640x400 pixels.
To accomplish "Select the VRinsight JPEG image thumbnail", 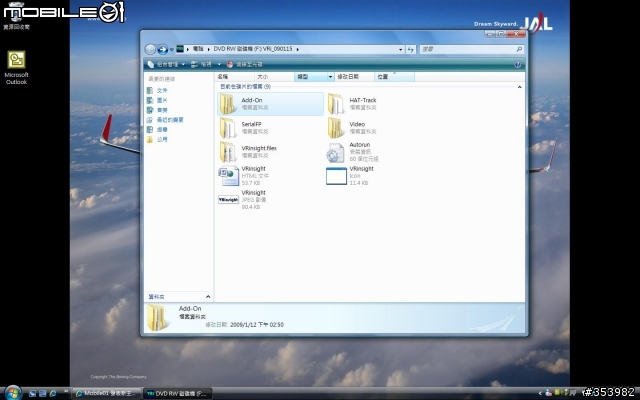I will (229, 200).
